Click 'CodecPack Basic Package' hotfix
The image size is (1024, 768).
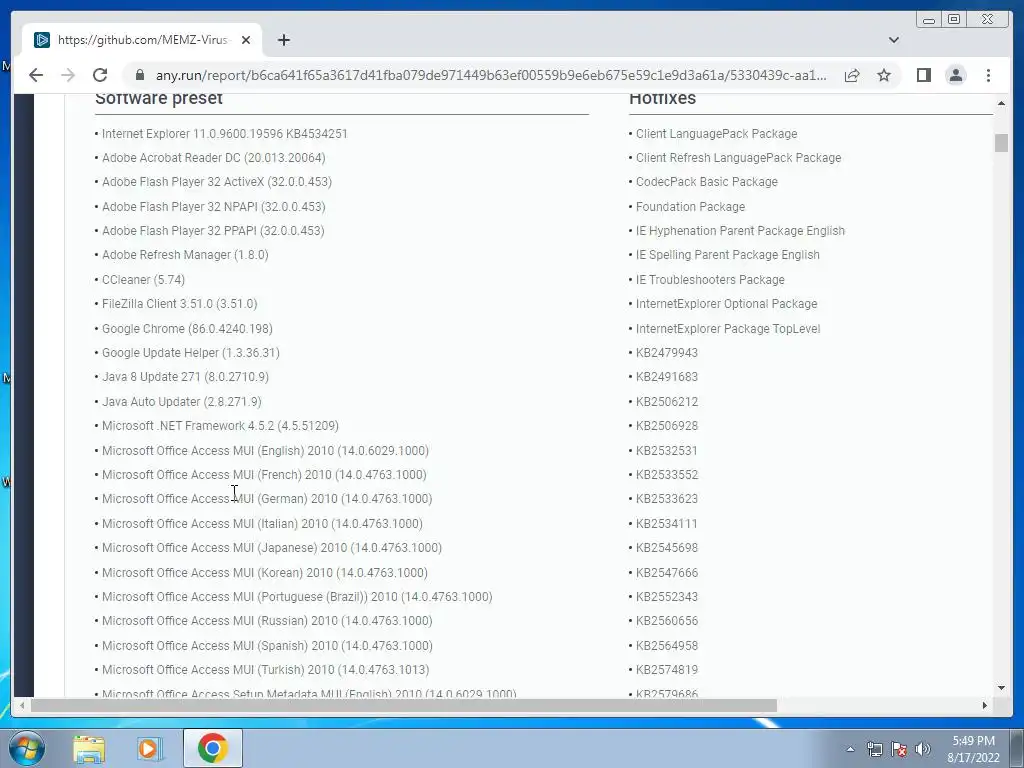[707, 182]
